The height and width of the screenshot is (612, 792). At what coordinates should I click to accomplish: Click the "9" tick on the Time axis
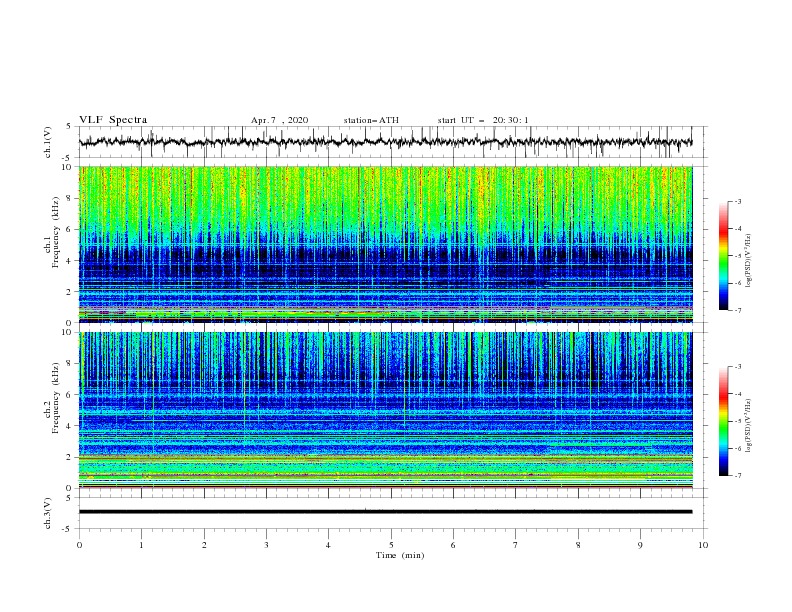(x=640, y=545)
